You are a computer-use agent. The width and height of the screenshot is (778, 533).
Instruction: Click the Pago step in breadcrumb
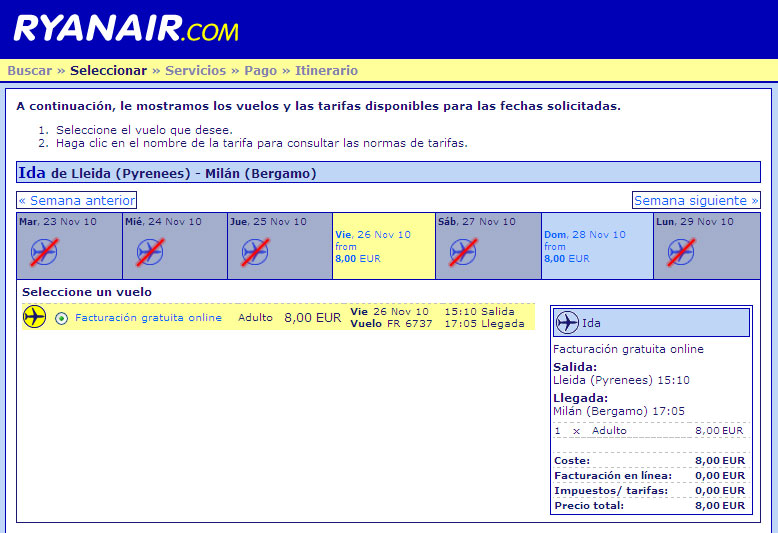pyautogui.click(x=261, y=71)
